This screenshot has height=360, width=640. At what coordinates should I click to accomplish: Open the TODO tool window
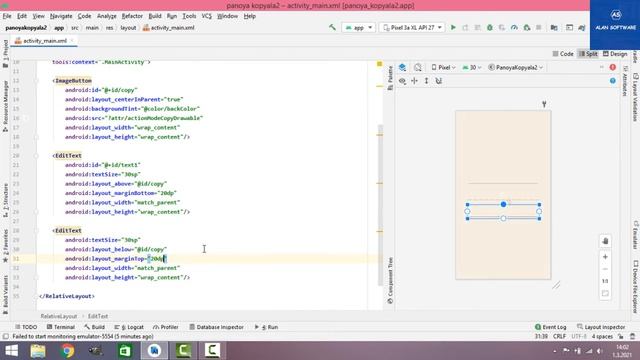point(26,327)
